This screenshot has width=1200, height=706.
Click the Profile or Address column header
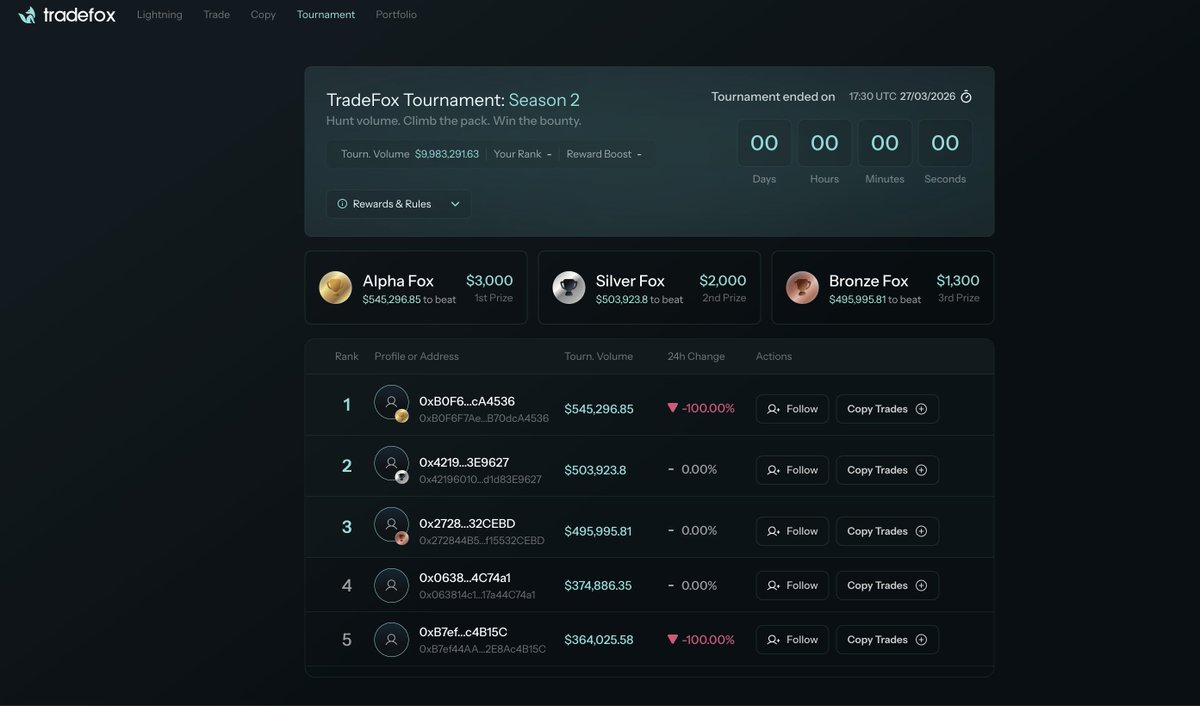point(417,356)
